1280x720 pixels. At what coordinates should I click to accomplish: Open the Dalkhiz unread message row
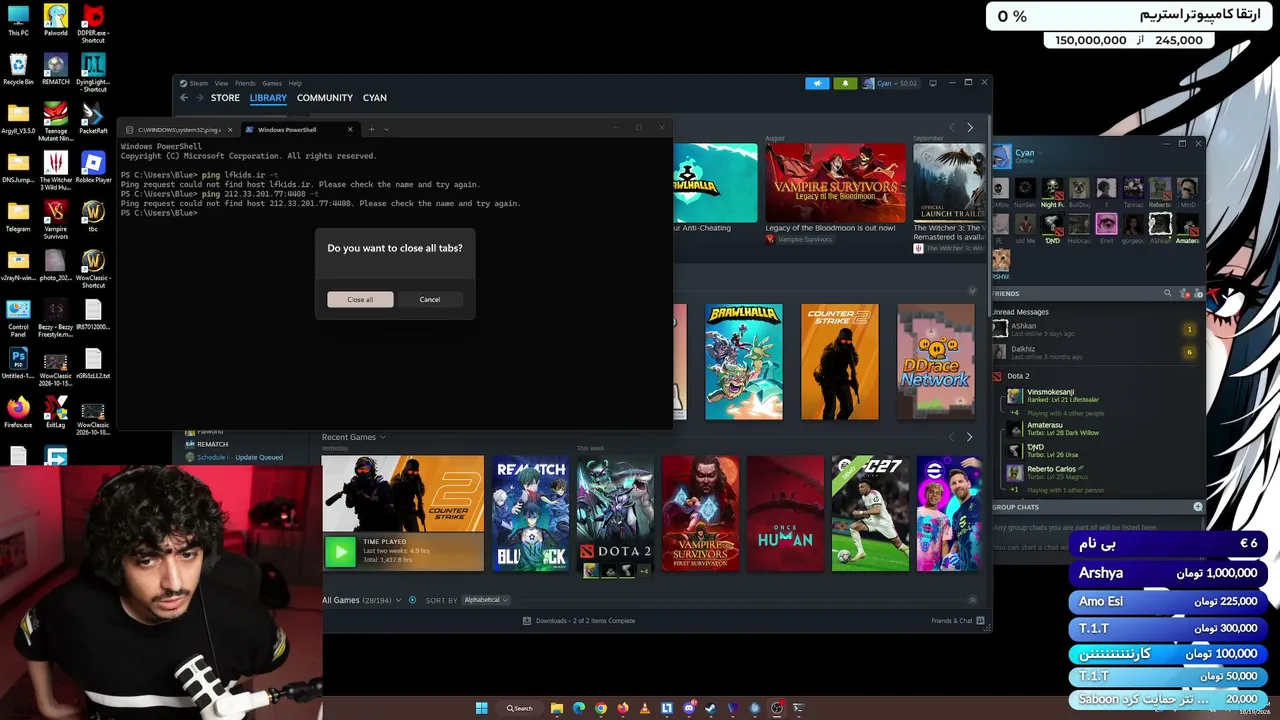[1098, 352]
